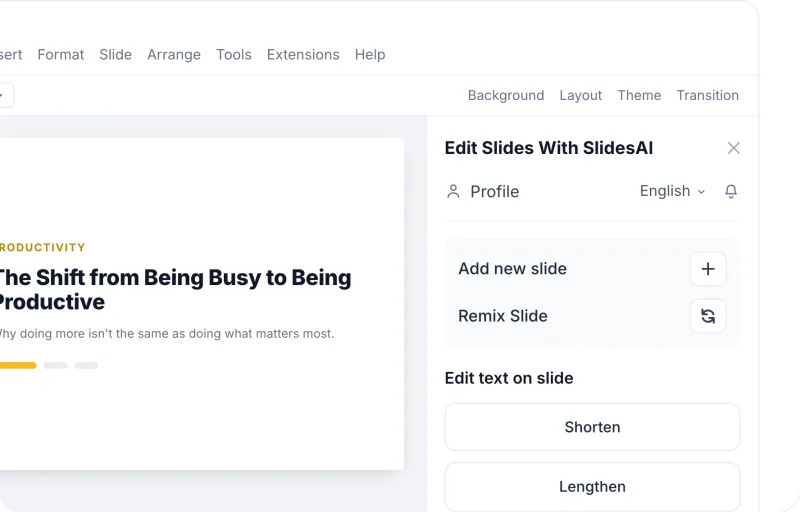This screenshot has height=512, width=800.
Task: Select the slide title about Being Productive
Action: coord(175,290)
